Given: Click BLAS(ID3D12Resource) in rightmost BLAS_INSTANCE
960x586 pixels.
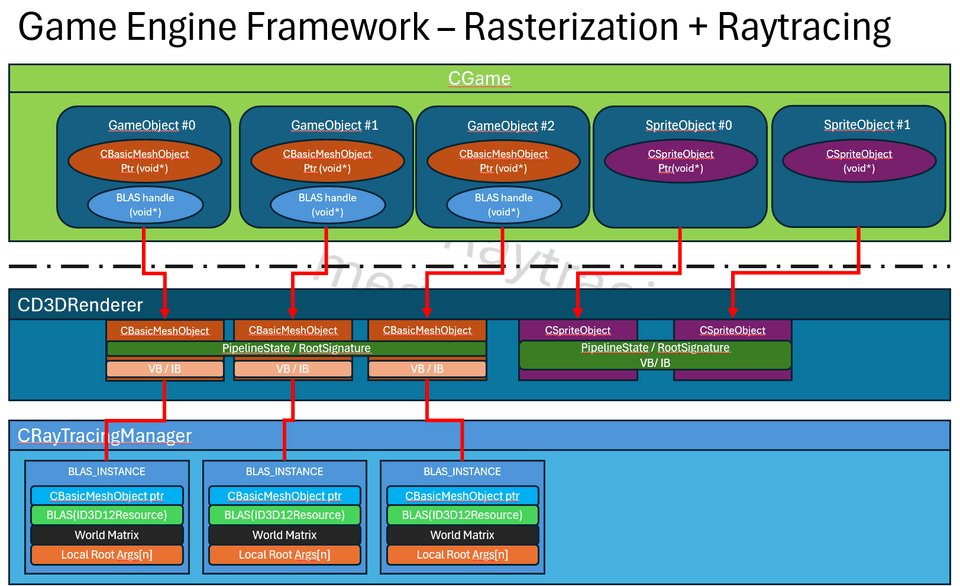Looking at the screenshot, I should click(462, 515).
